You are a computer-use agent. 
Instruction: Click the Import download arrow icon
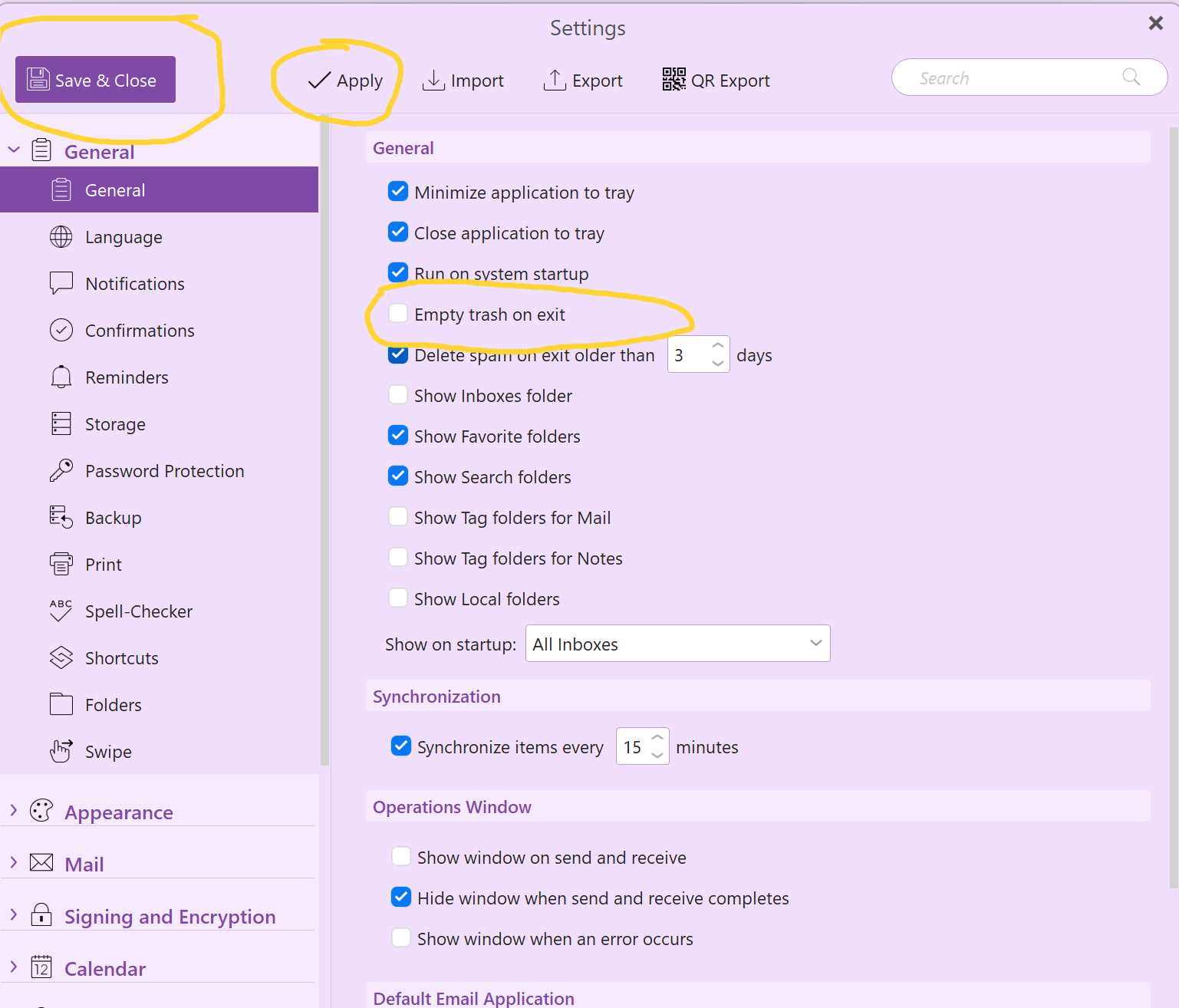pyautogui.click(x=433, y=80)
